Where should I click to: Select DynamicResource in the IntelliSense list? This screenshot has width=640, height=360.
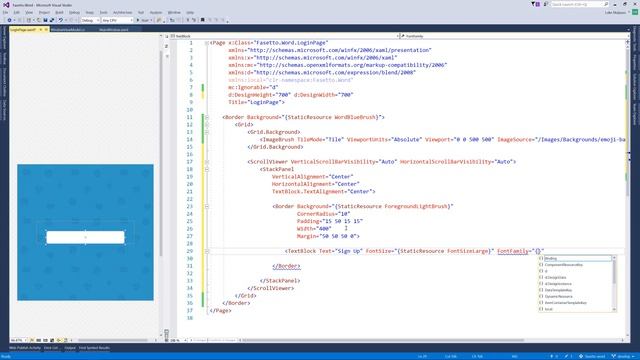[576, 296]
